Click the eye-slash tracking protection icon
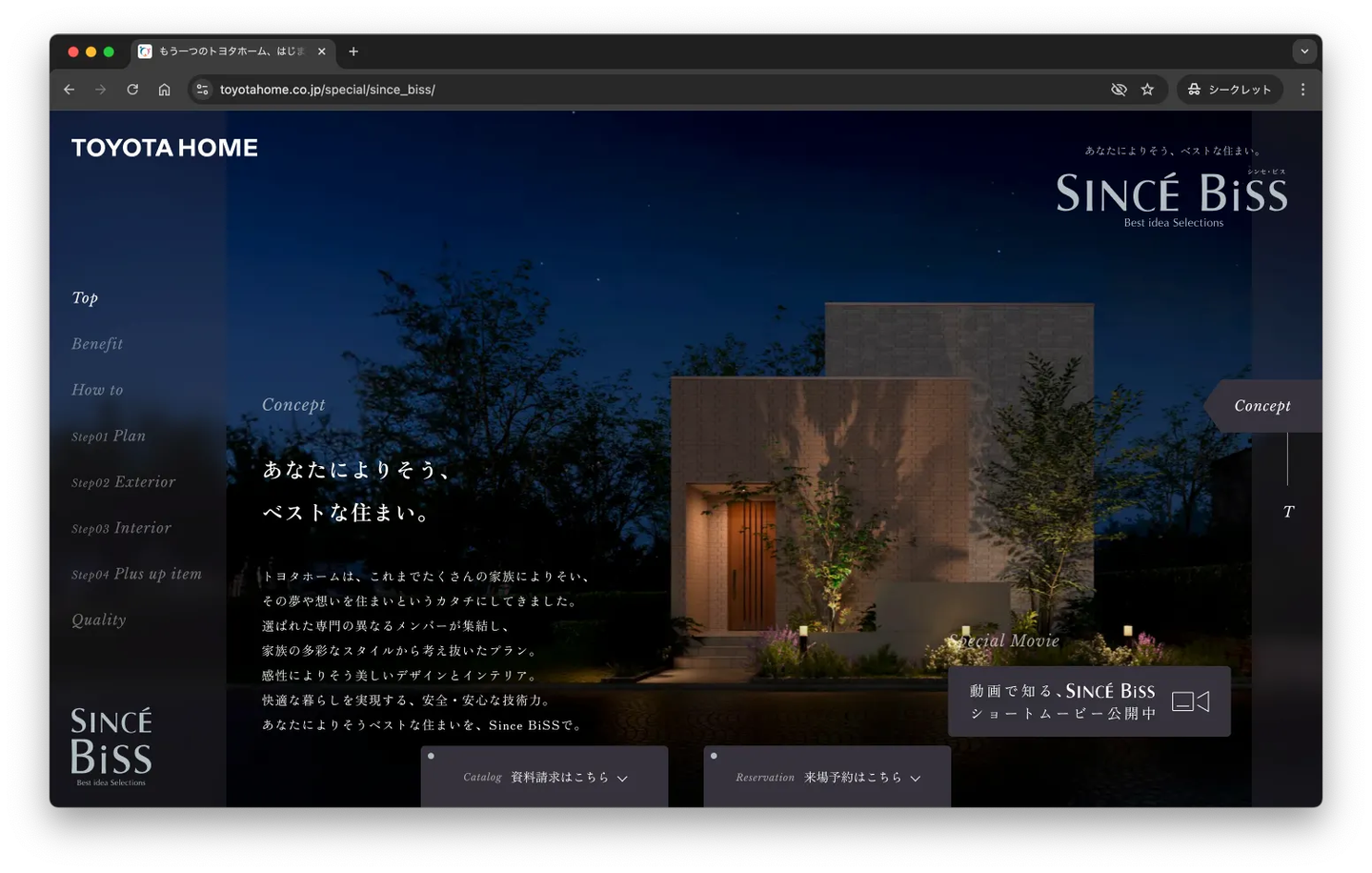Viewport: 1372px width, 873px height. [x=1119, y=90]
